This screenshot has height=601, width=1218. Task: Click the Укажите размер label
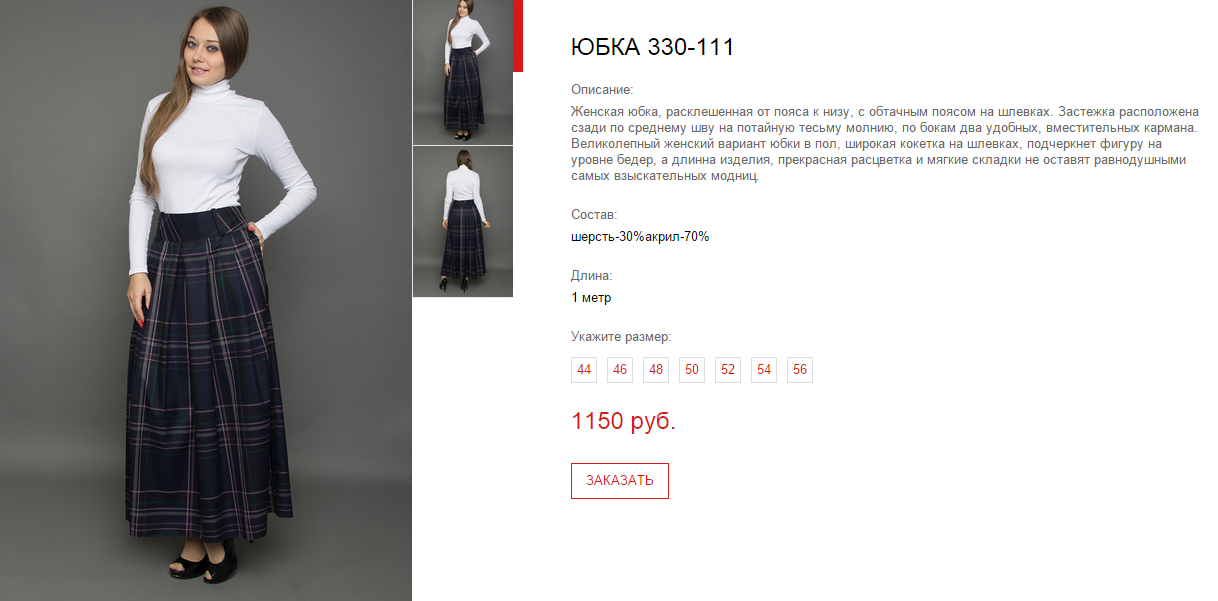point(621,337)
